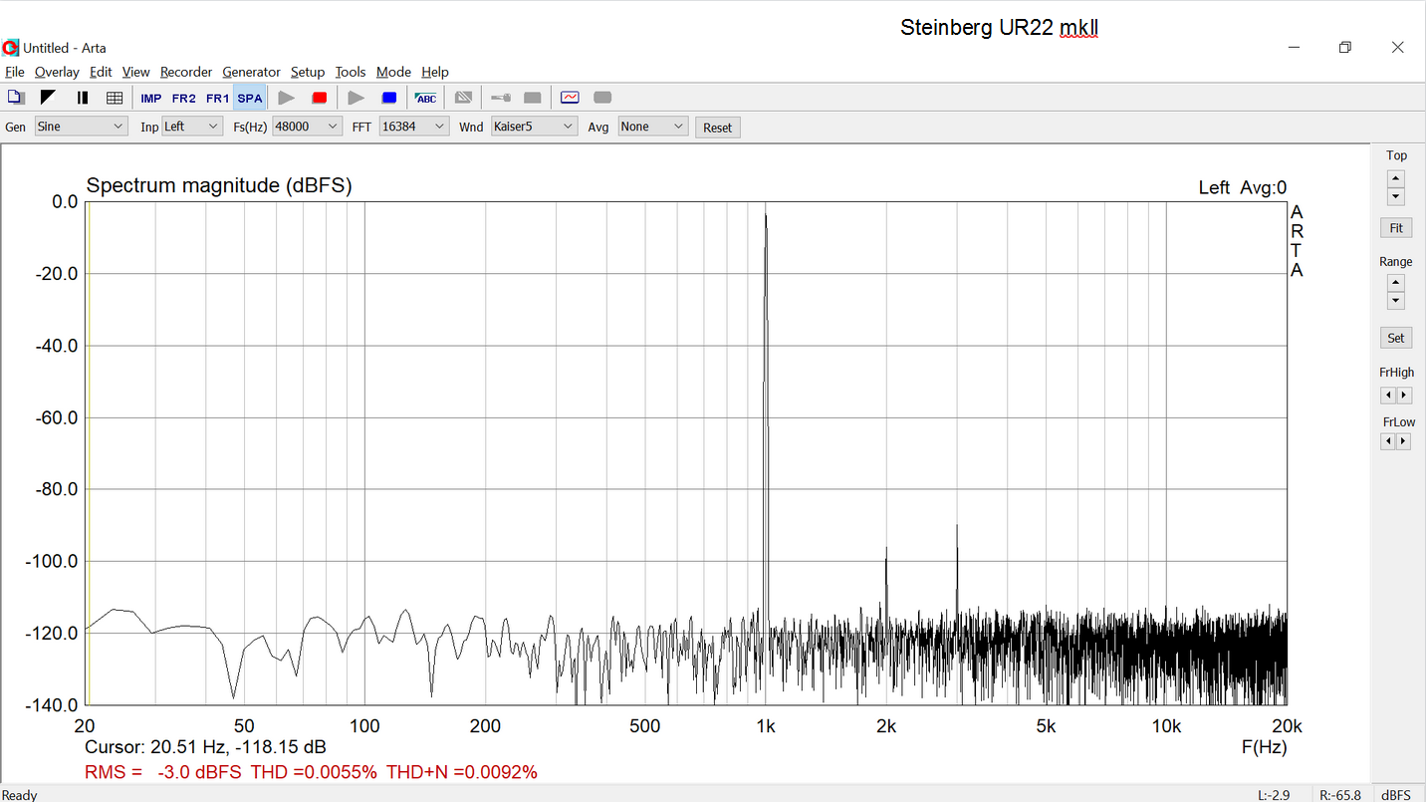Open the Wnd Kaiser5 window dropdown
This screenshot has width=1426, height=802.
(x=533, y=127)
